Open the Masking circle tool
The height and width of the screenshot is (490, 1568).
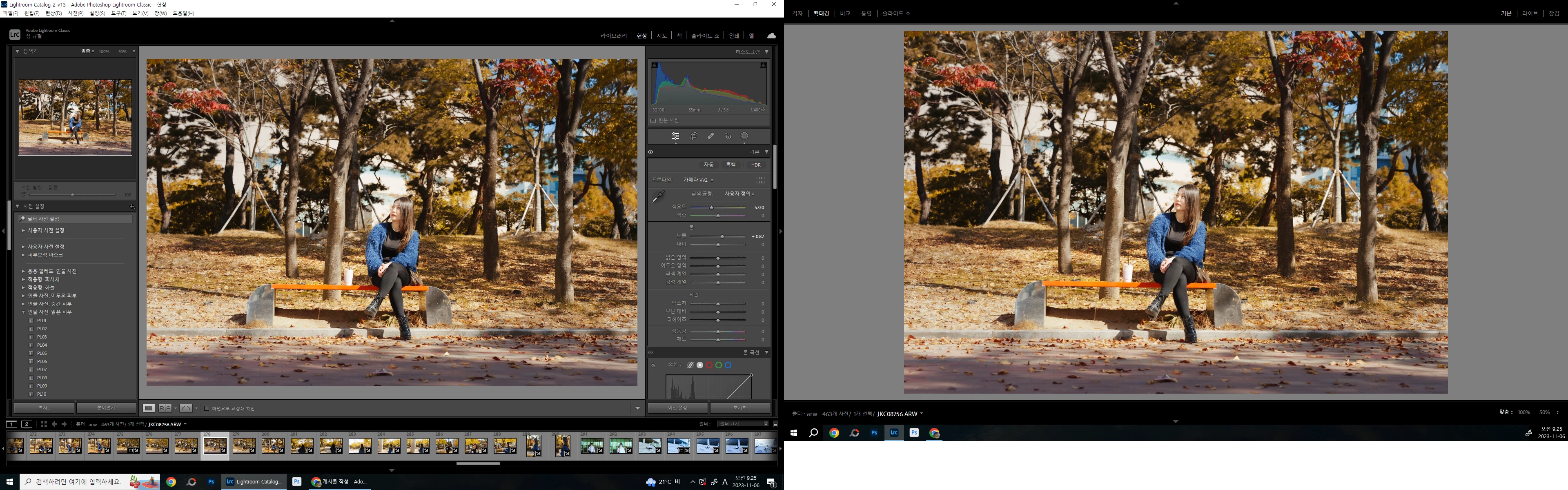coord(744,136)
